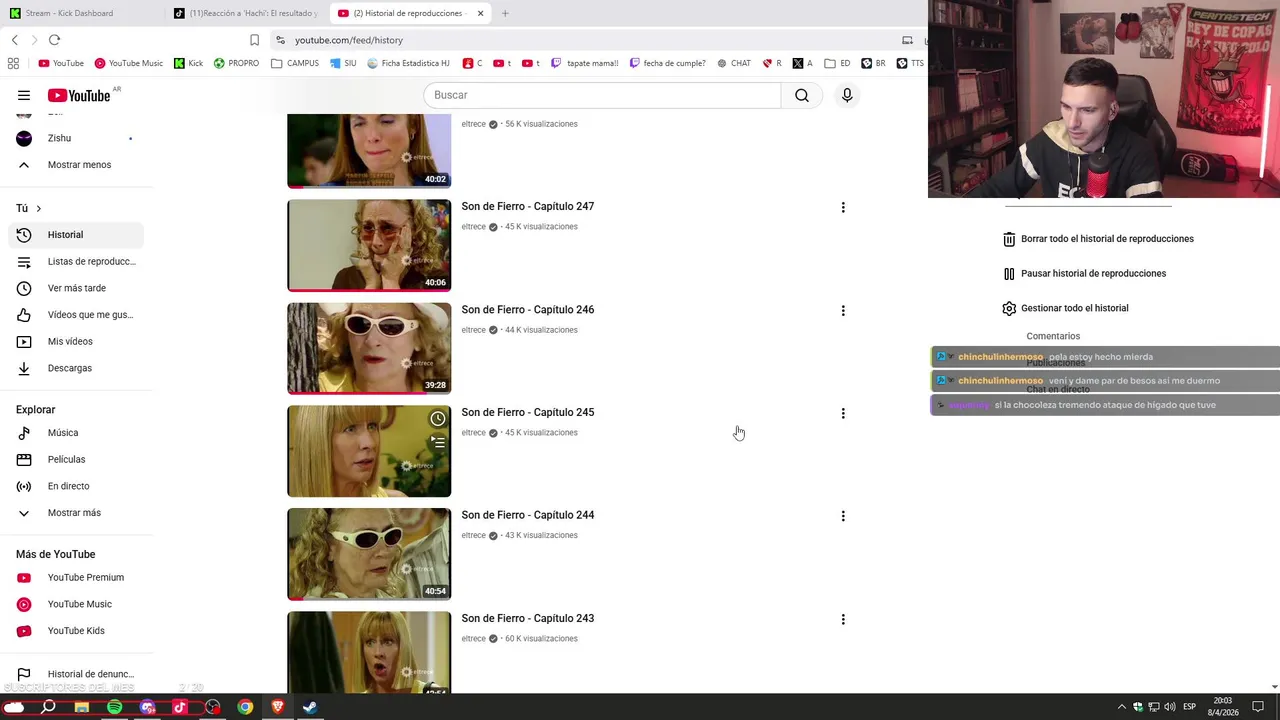Open YouTube Kids in the sidebar

click(x=76, y=631)
